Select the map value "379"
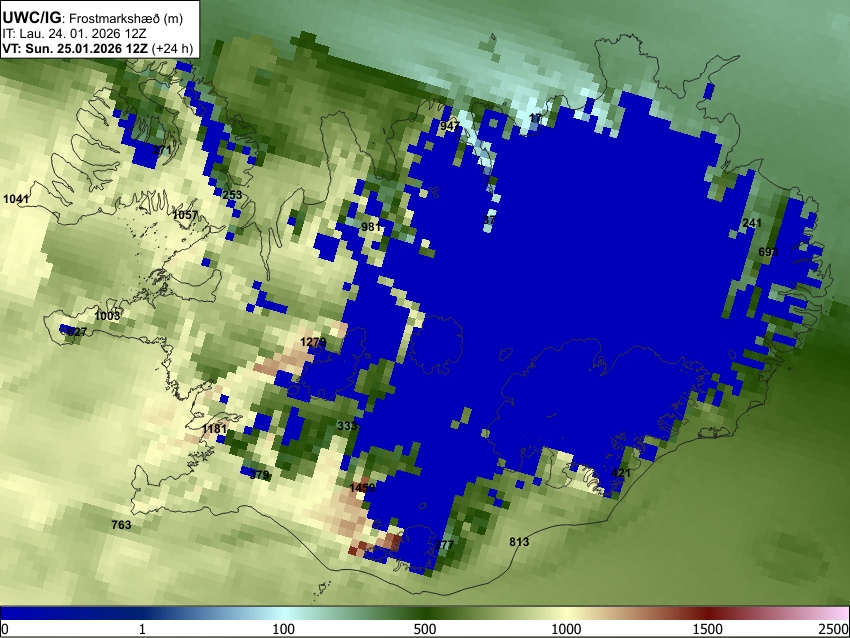850x638 pixels. 260,475
